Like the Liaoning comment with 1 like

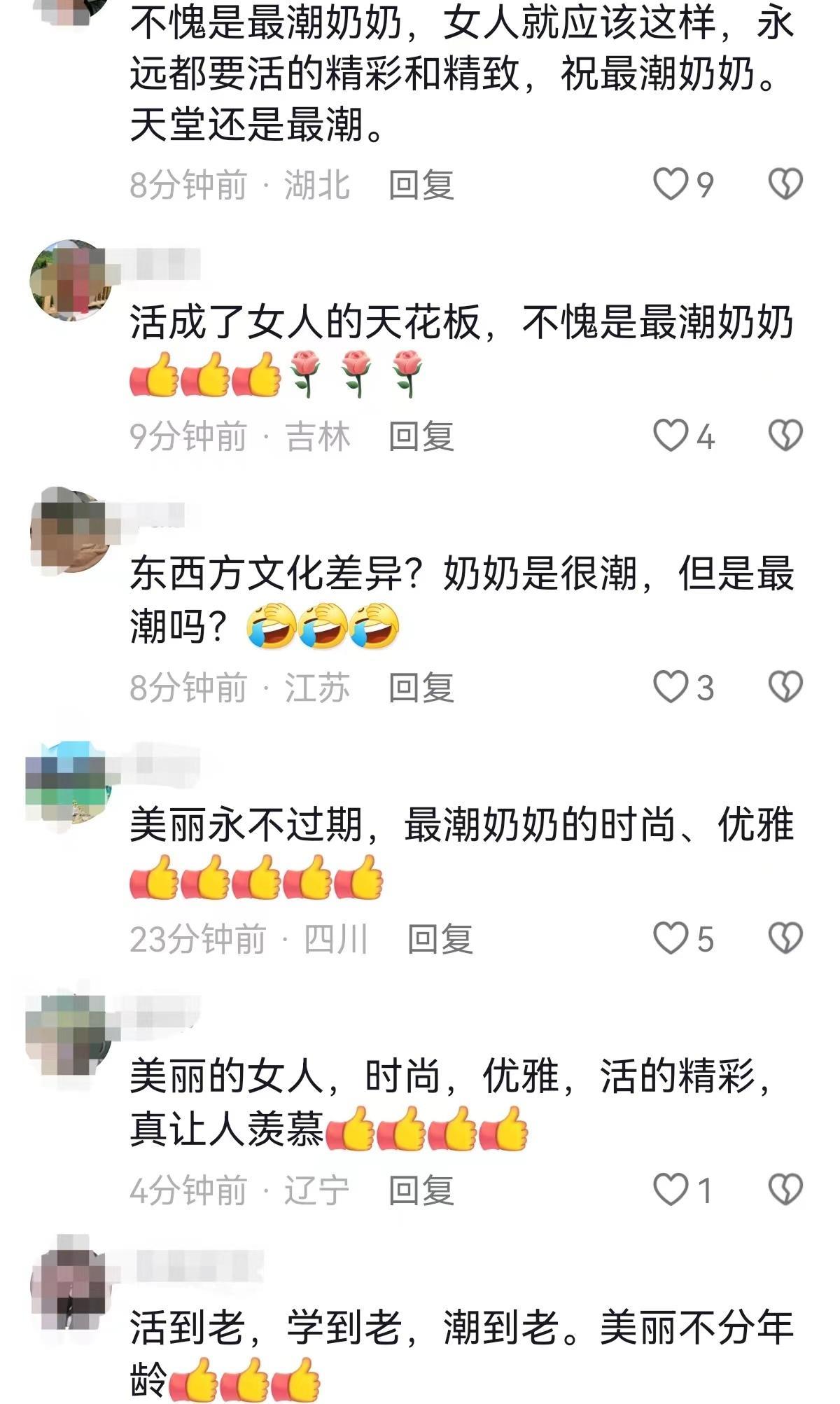pyautogui.click(x=671, y=1190)
